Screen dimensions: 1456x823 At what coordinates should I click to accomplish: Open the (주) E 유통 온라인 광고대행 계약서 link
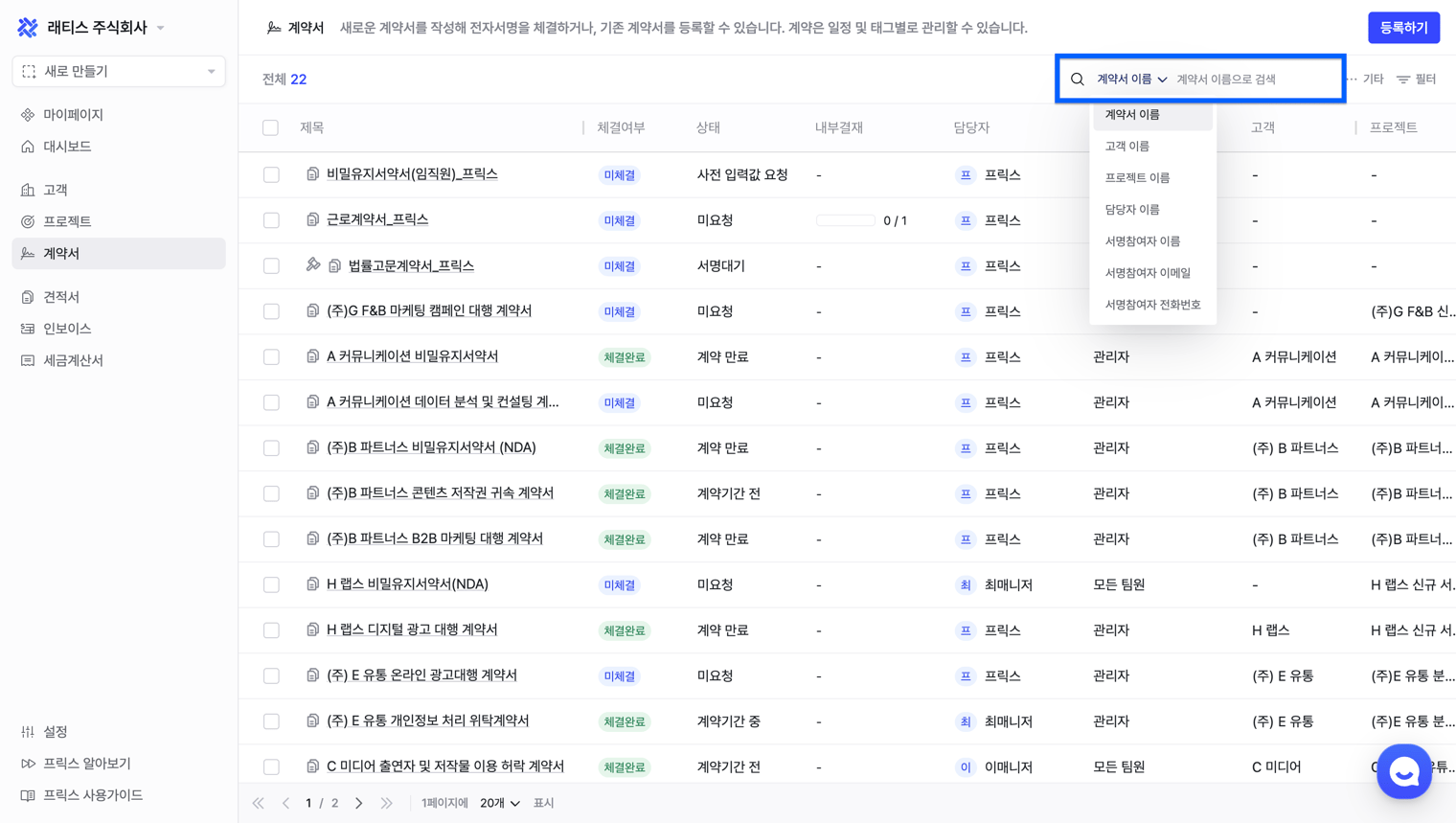(421, 674)
